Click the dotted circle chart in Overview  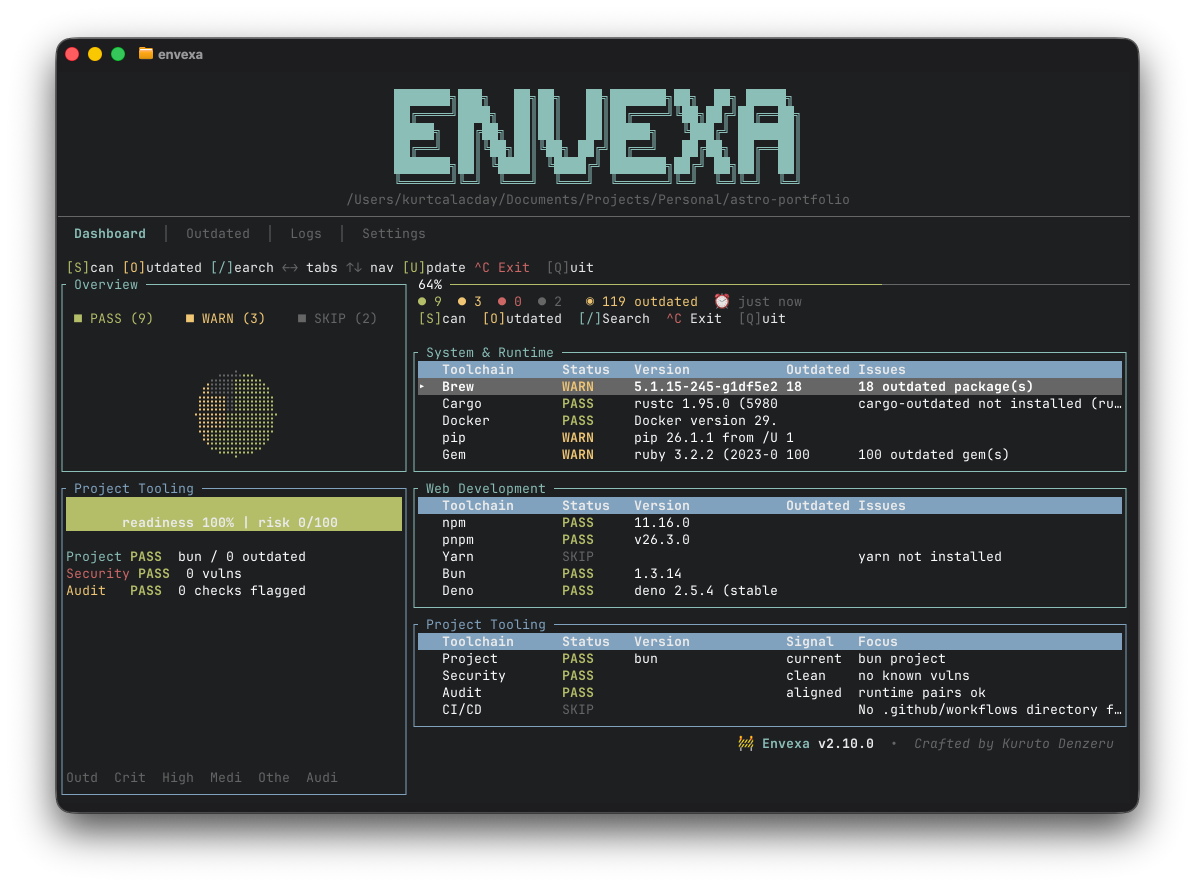pos(235,414)
